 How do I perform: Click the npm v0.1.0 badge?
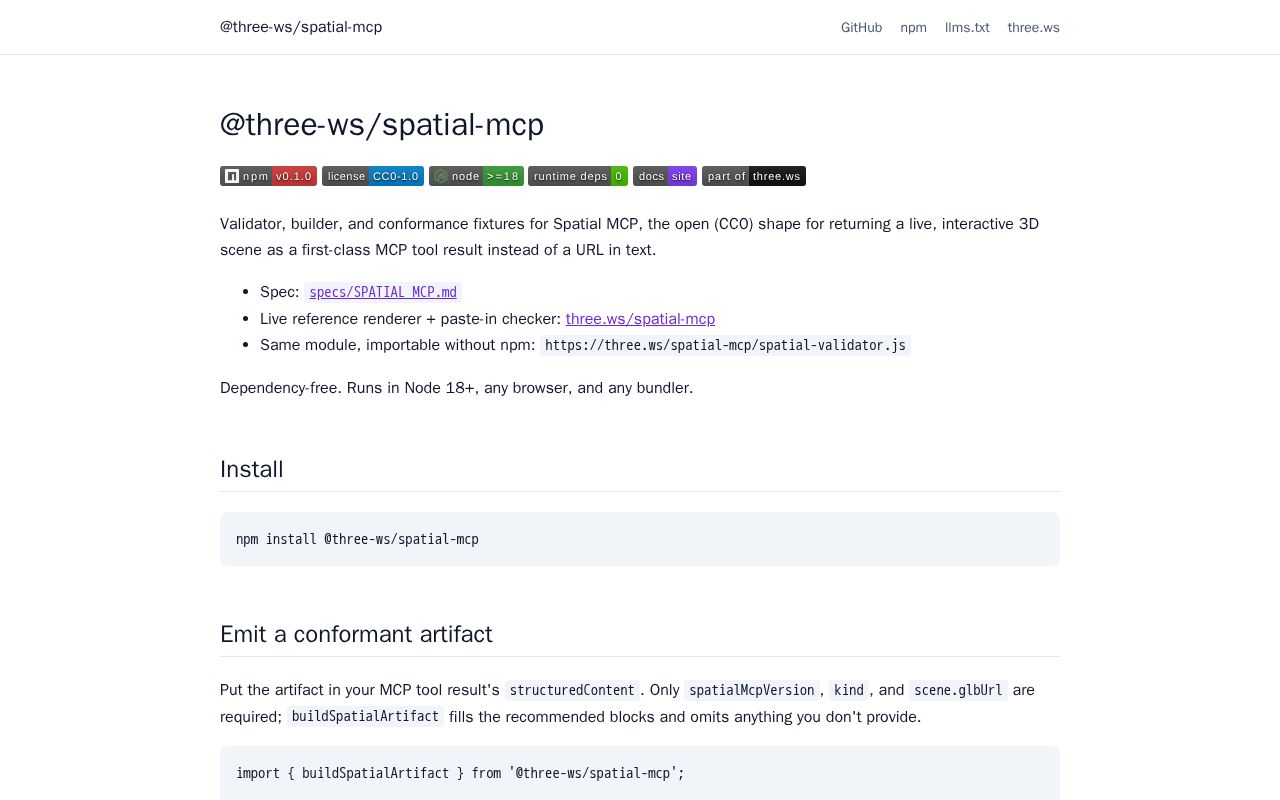[268, 176]
